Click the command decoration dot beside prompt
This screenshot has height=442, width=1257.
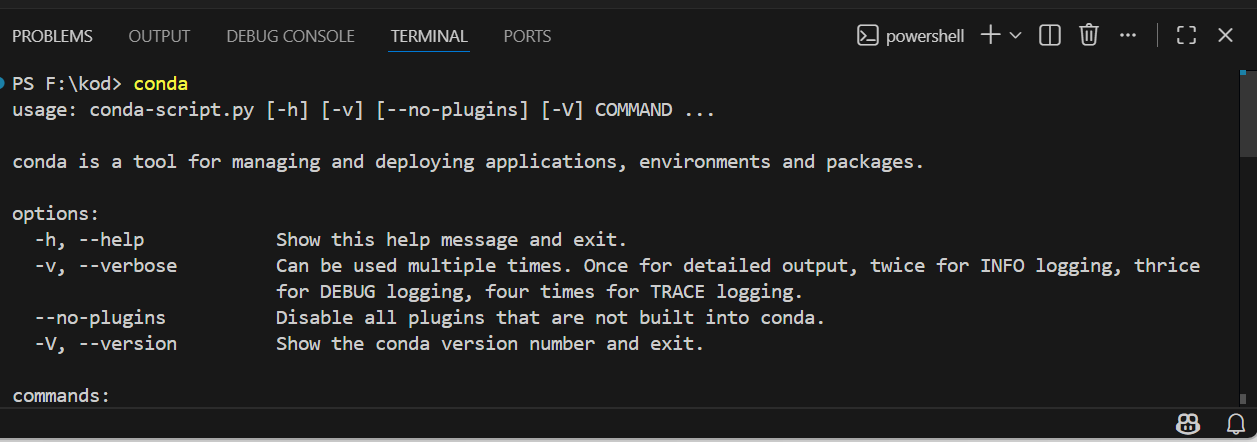coord(3,82)
